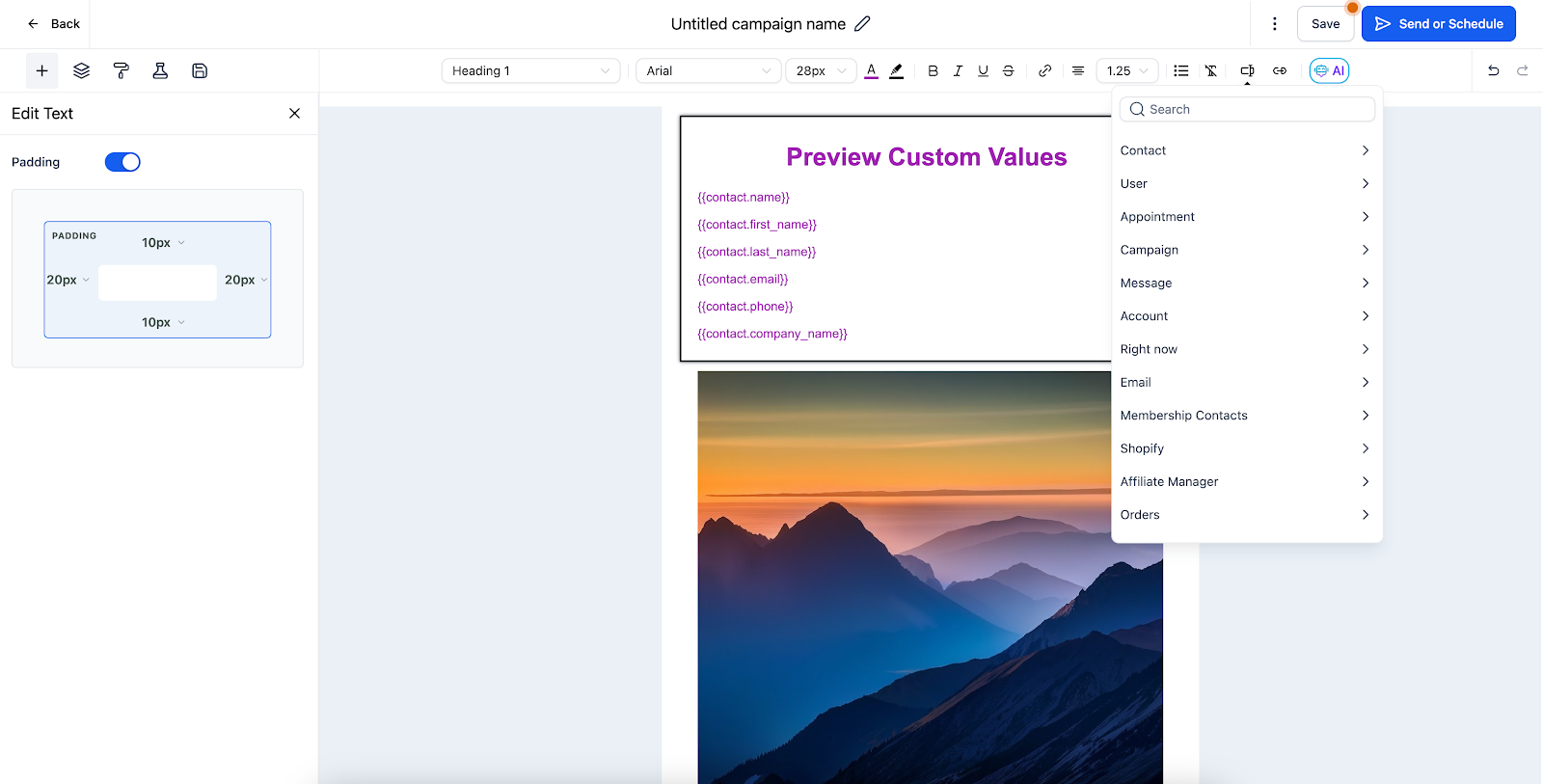The height and width of the screenshot is (784, 1543).
Task: Click the undo arrow icon
Action: pos(1493,70)
